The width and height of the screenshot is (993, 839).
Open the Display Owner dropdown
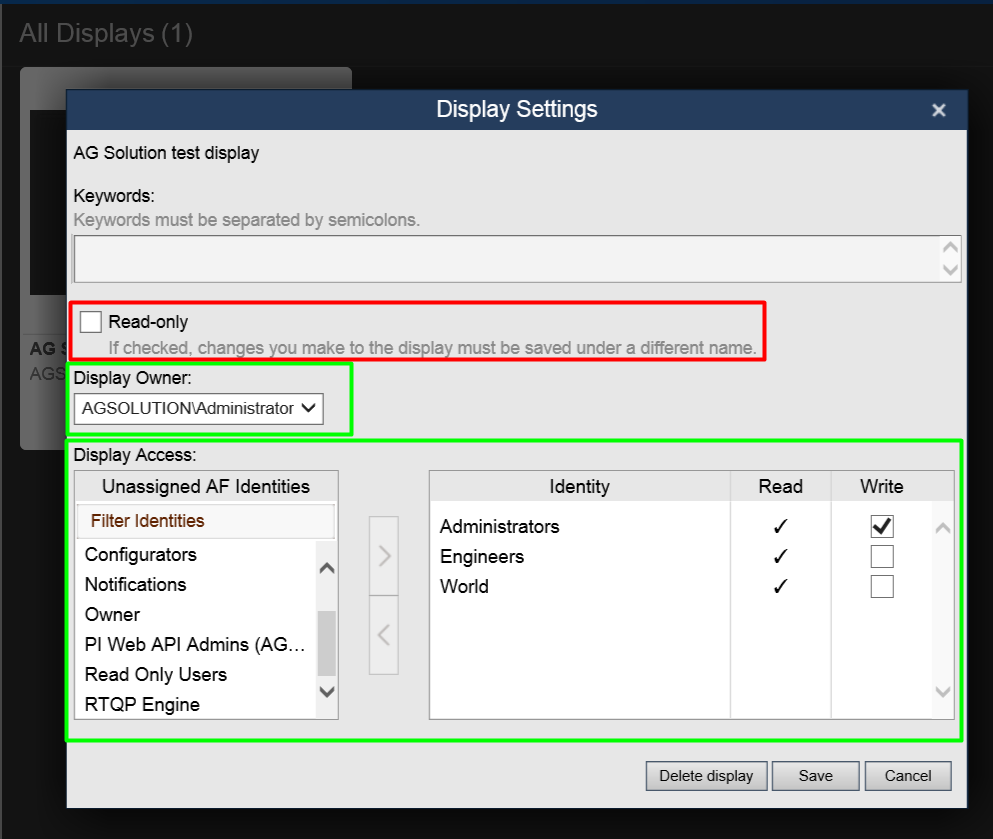[x=198, y=408]
